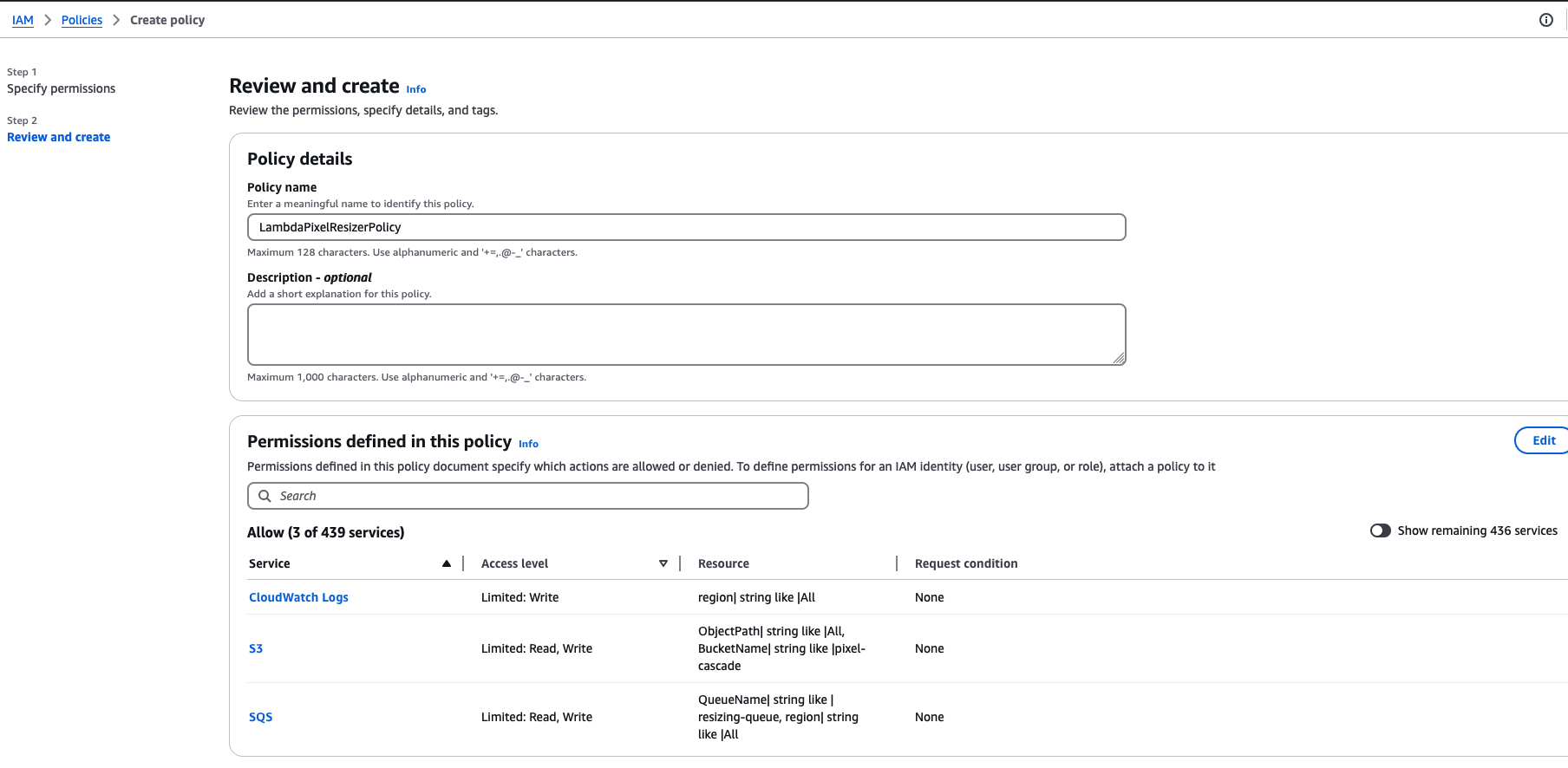Select 'region| string like |All' resource cell
The image size is (1568, 768).
[x=756, y=597]
